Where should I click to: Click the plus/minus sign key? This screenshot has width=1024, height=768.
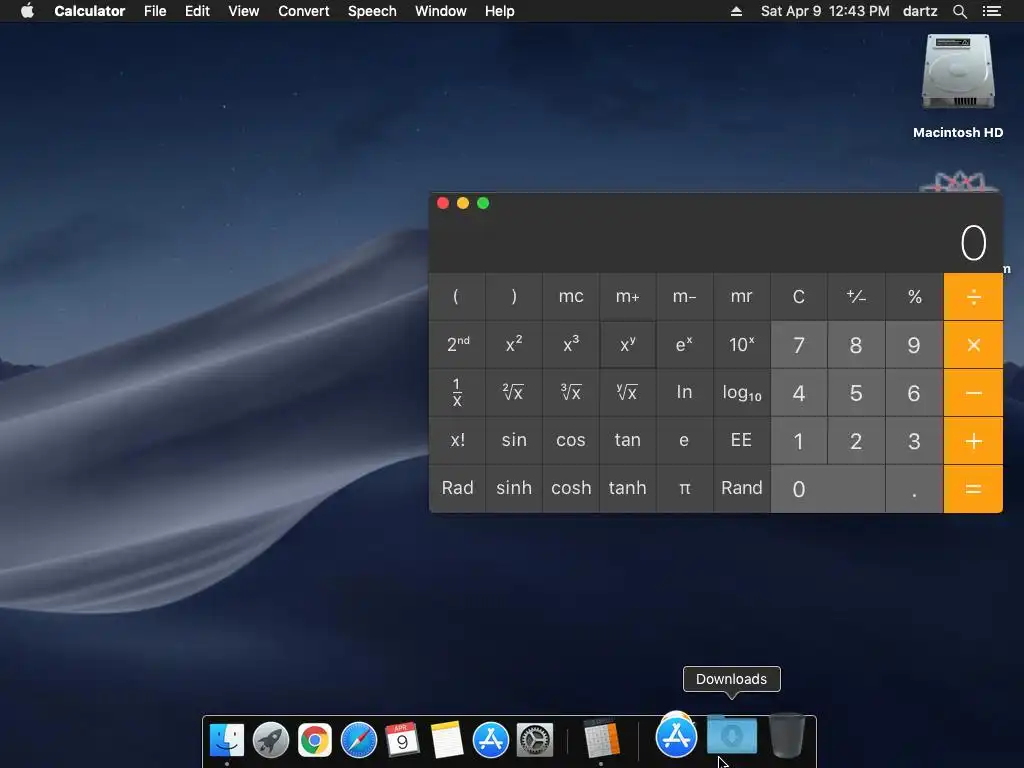[856, 296]
